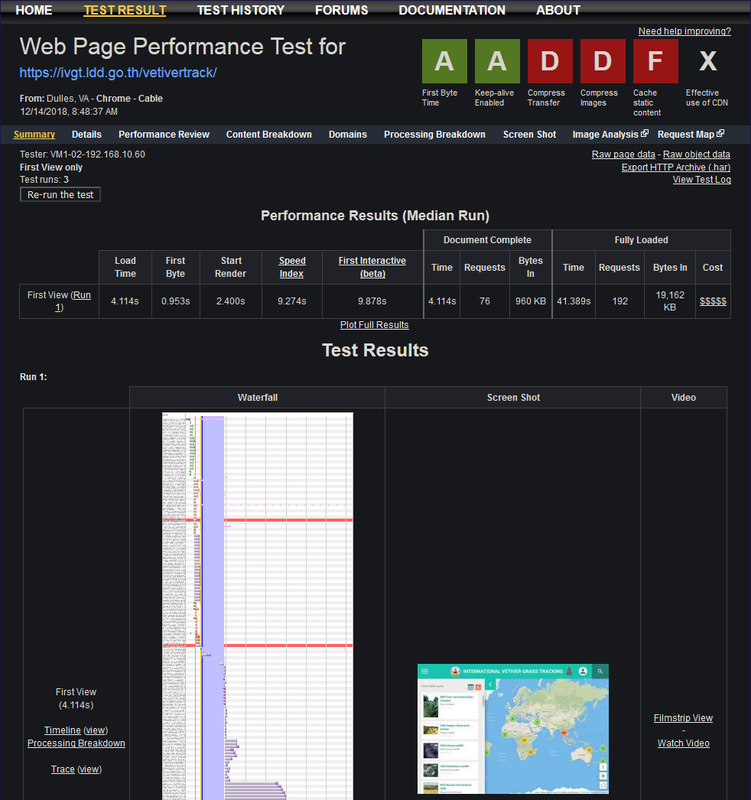This screenshot has height=800, width=751.
Task: Open the vetiver tracking map screenshot thumbnail
Action: pos(513,729)
